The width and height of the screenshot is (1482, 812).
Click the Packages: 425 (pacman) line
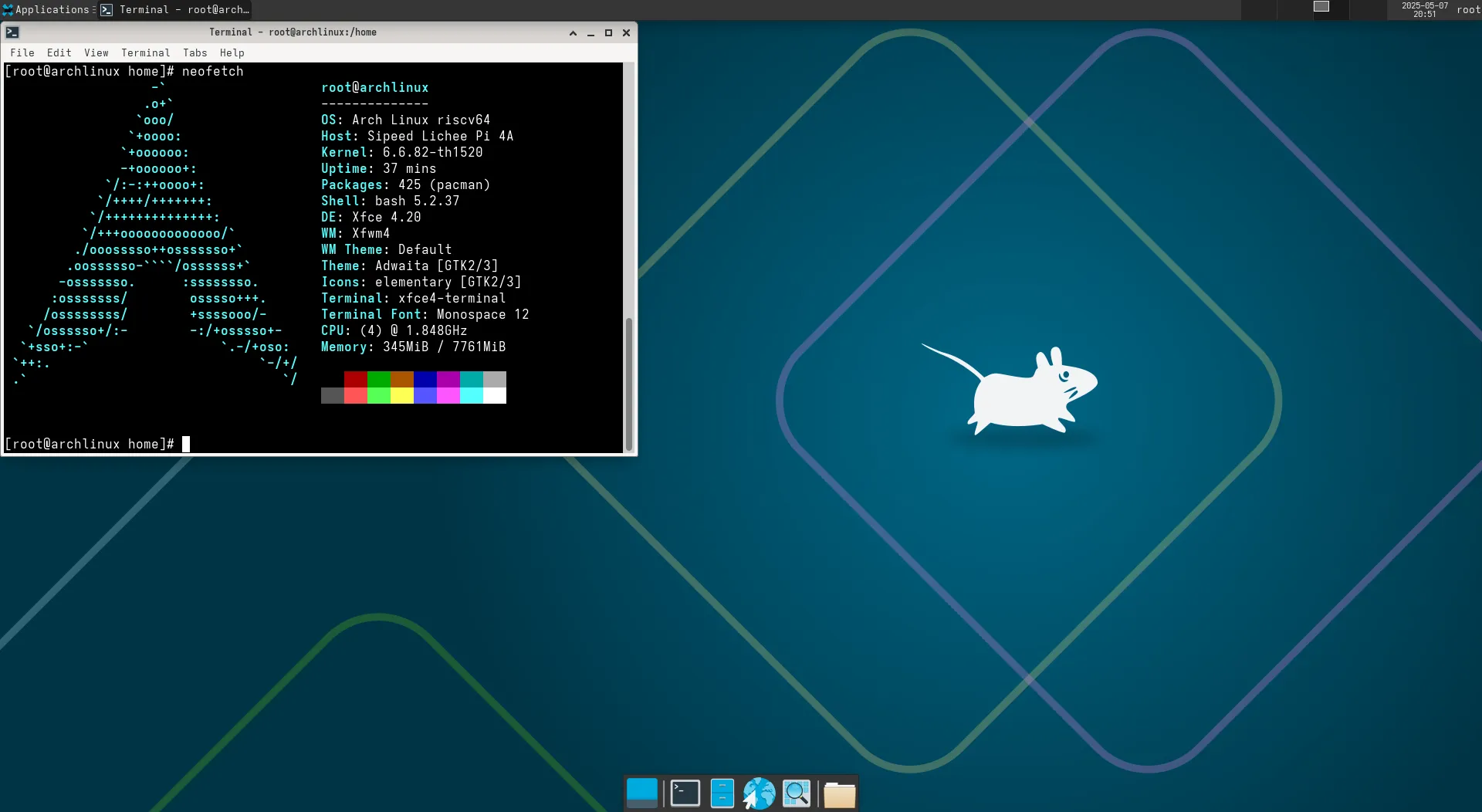405,184
